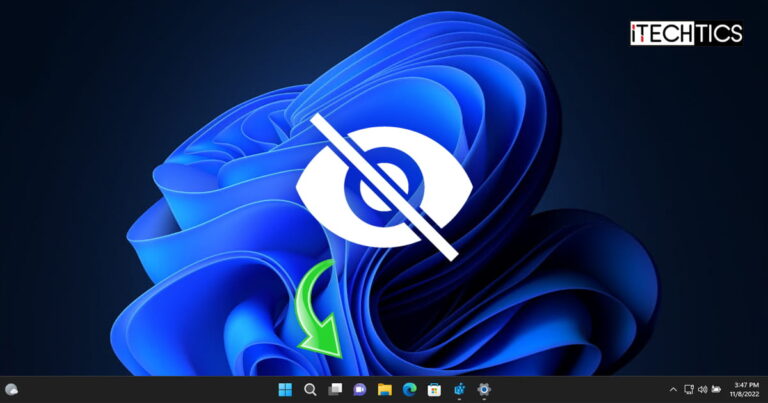
Task: Open File Explorer from the taskbar
Action: pos(384,389)
